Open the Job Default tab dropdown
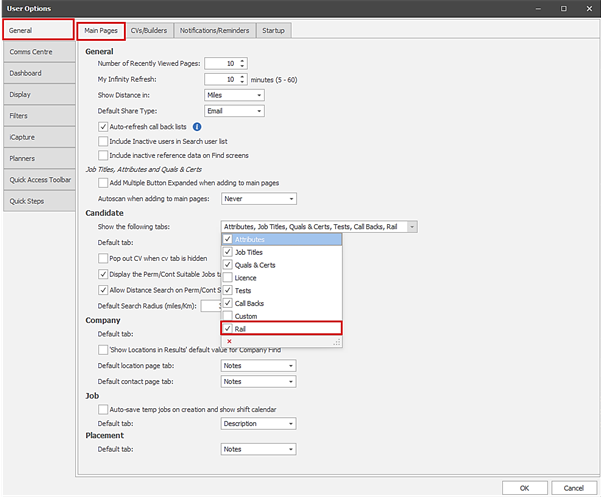 click(x=291, y=424)
